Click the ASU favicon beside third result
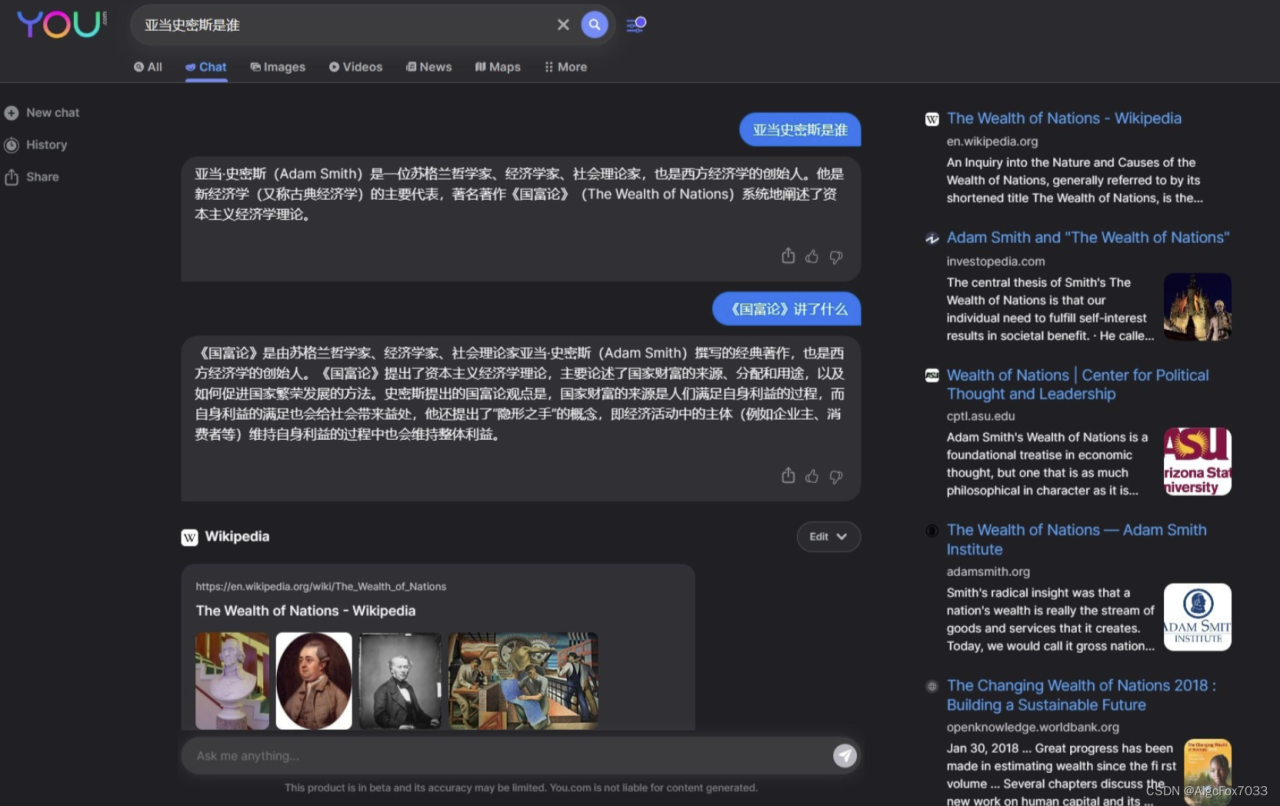Viewport: 1280px width, 806px height. pos(932,375)
